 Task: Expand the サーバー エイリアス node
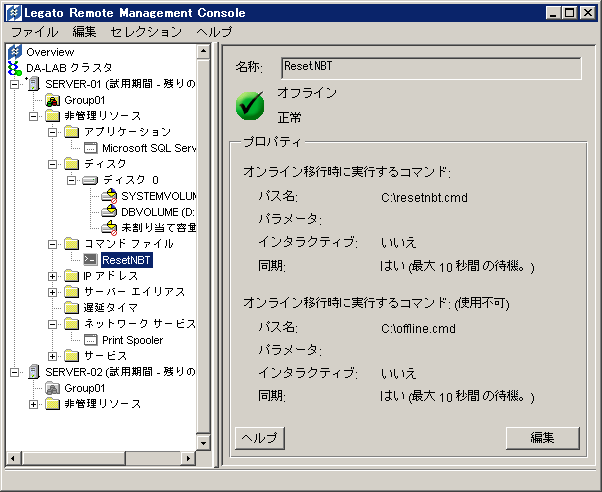point(53,292)
